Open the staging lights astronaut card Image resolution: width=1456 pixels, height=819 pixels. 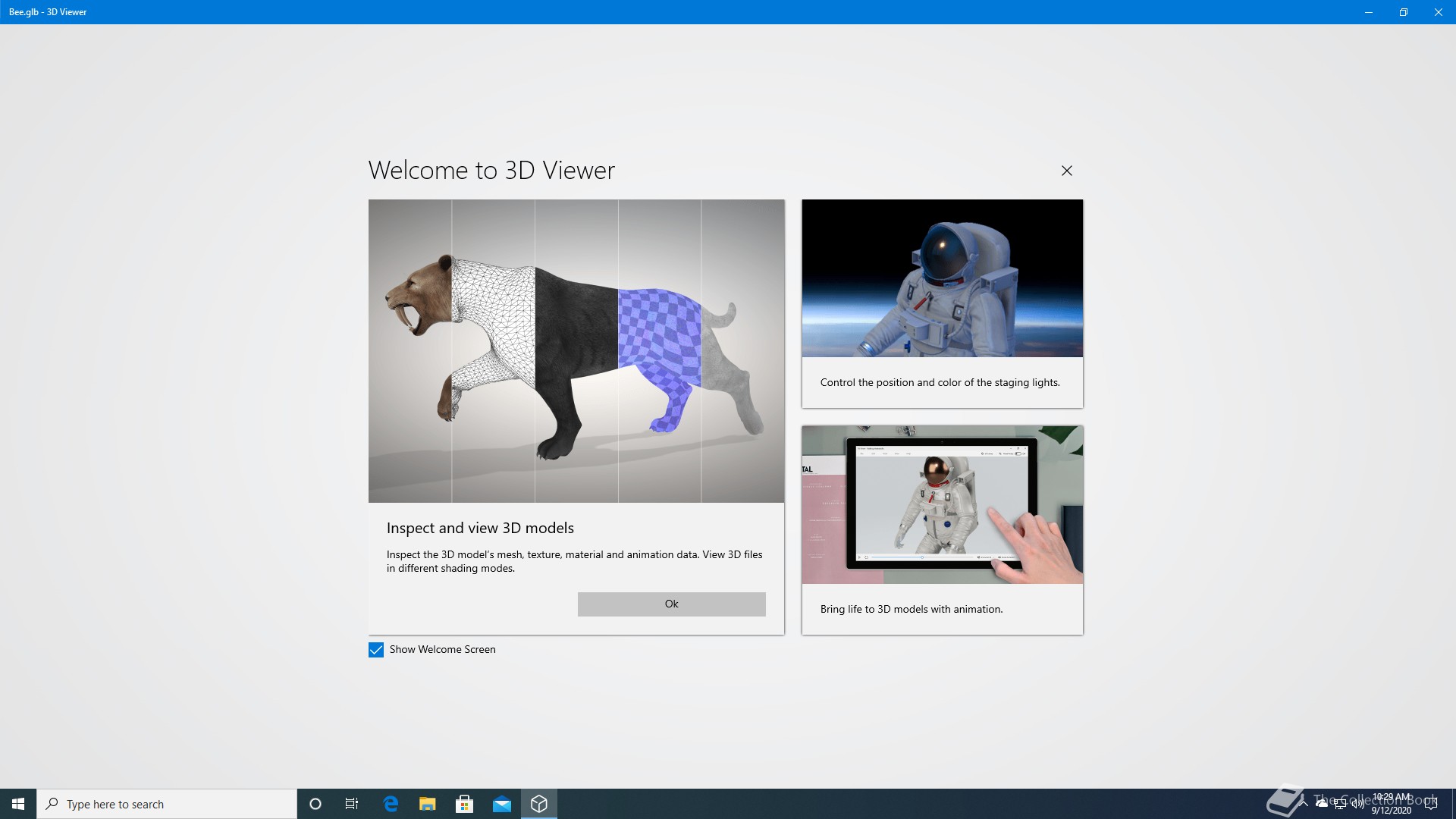coord(942,303)
